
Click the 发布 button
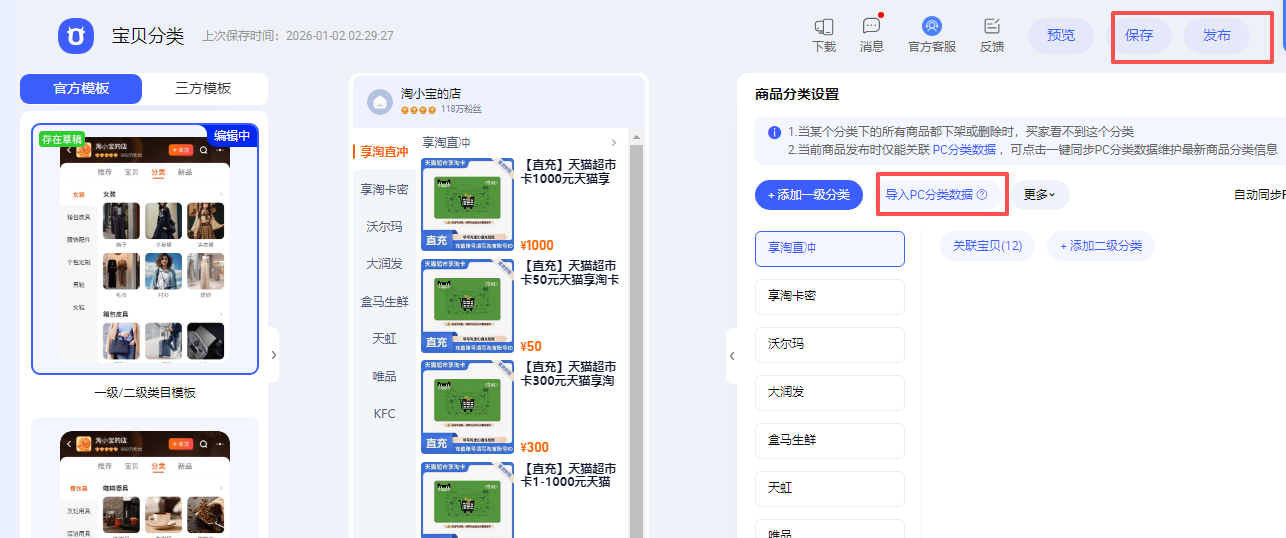tap(1216, 36)
